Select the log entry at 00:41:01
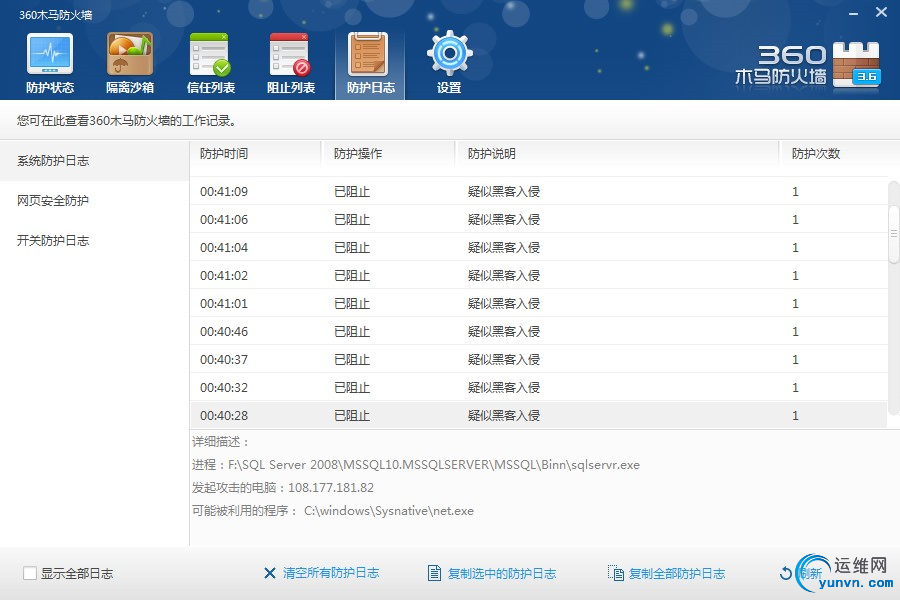 tap(538, 303)
